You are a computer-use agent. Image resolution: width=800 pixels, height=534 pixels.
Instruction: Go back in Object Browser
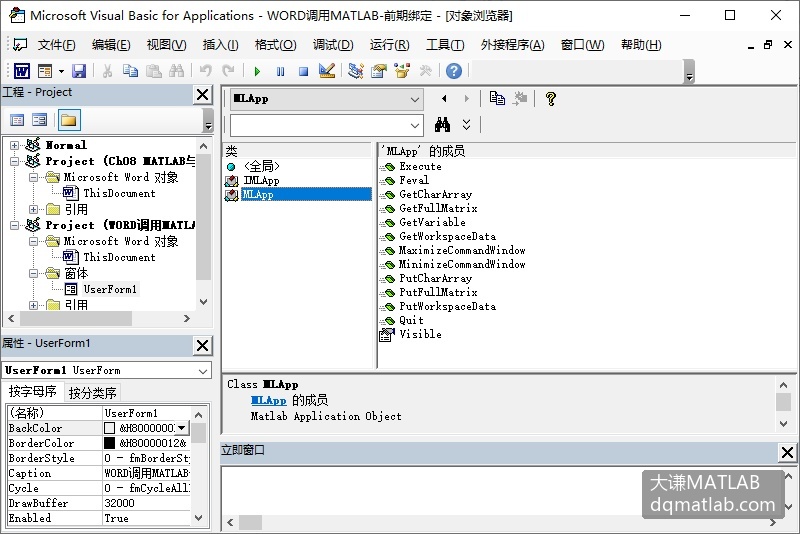[444, 98]
